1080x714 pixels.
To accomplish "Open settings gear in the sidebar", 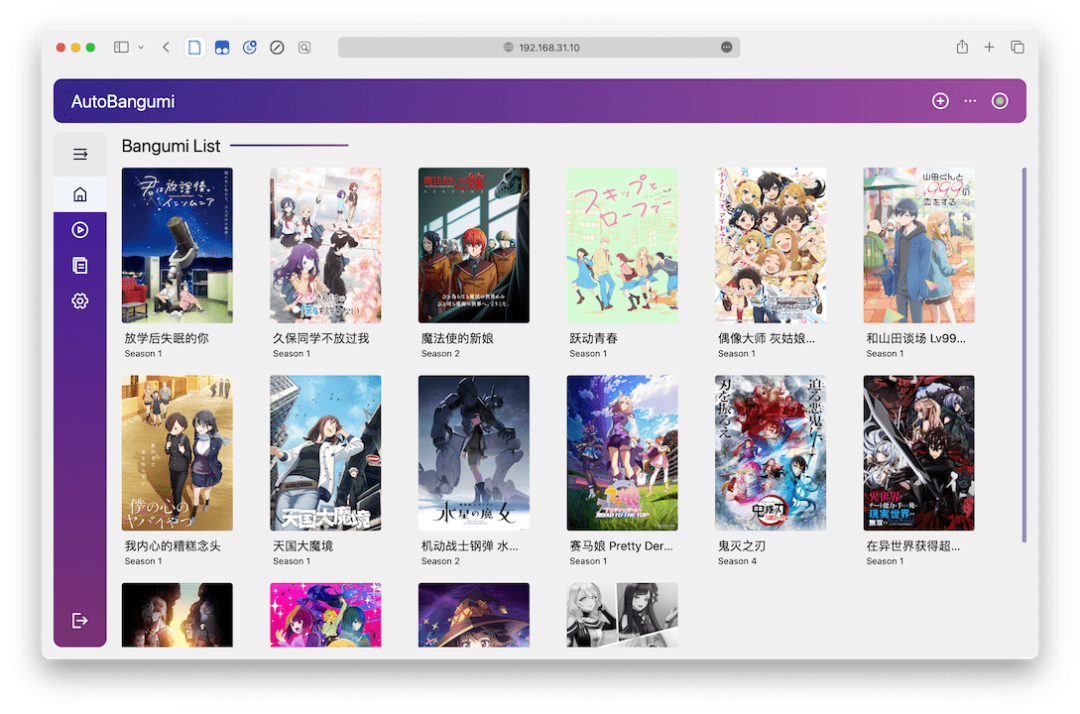I will pos(80,301).
